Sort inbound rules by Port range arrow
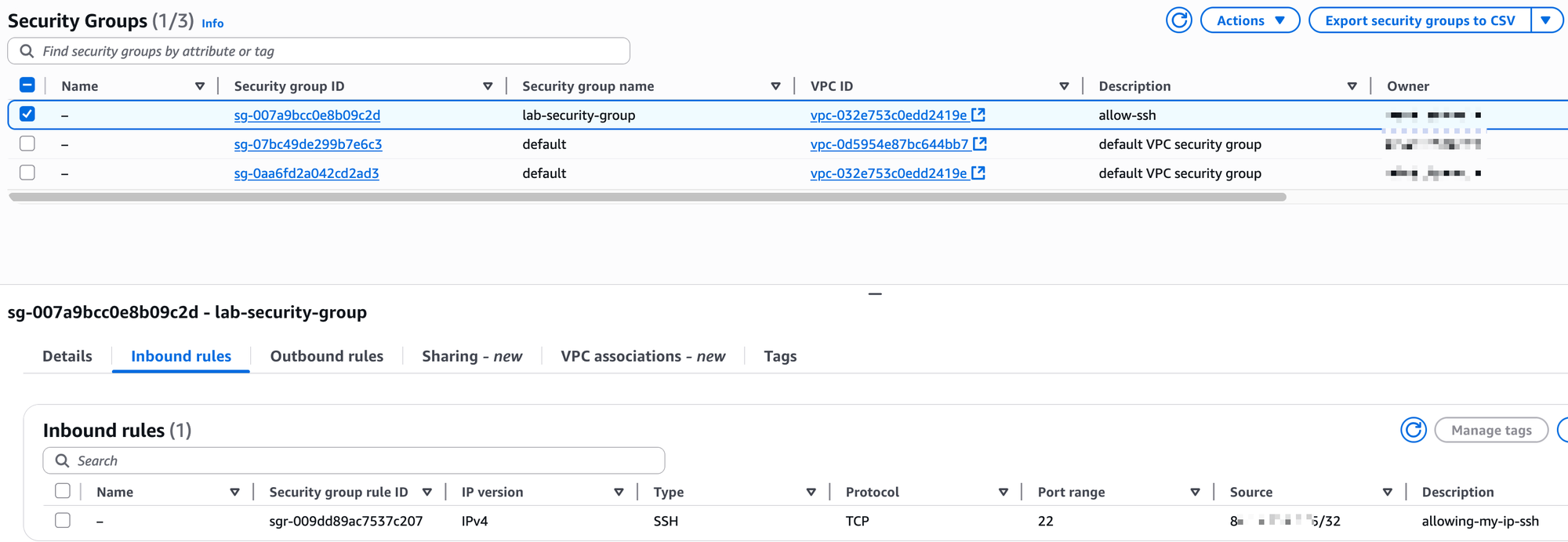The width and height of the screenshot is (1568, 542). pyautogui.click(x=1195, y=492)
